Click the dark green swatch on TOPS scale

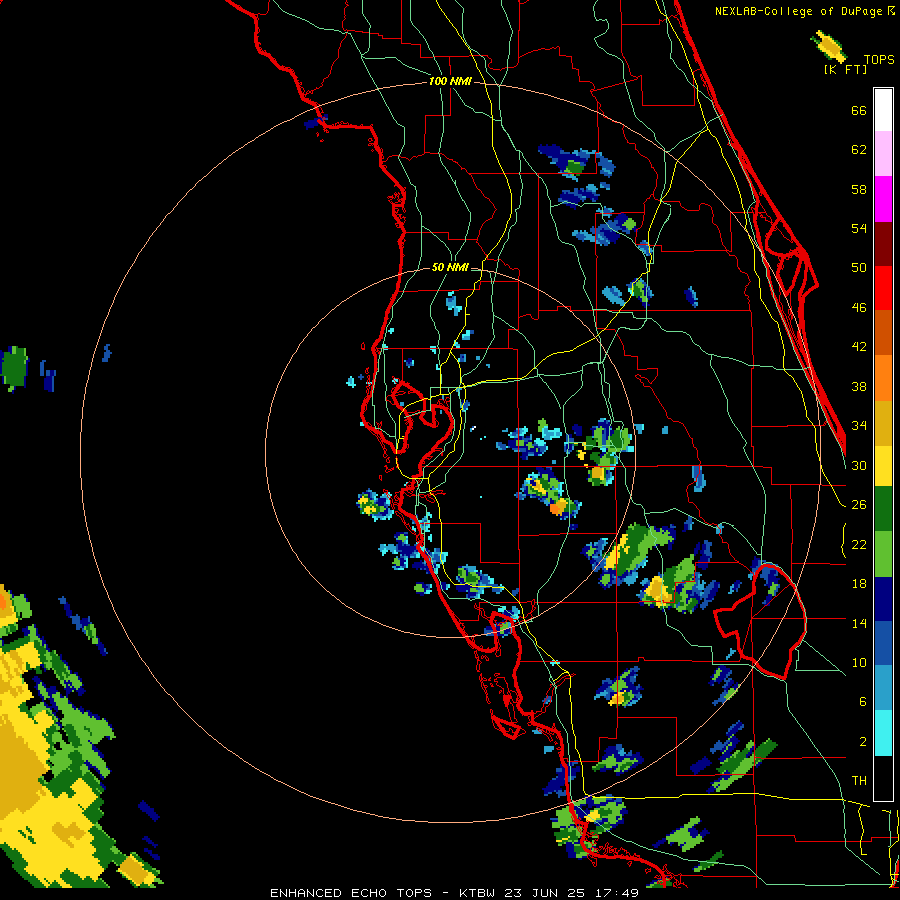(883, 509)
